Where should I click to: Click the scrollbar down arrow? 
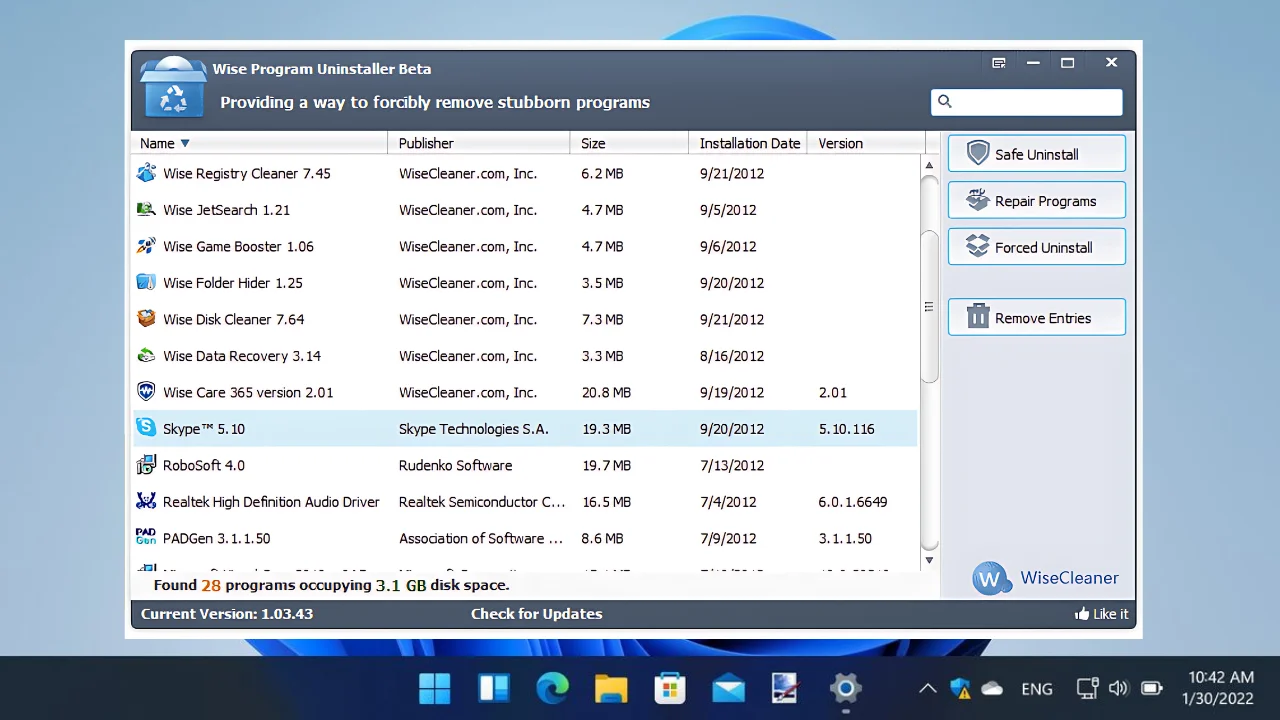coord(929,560)
